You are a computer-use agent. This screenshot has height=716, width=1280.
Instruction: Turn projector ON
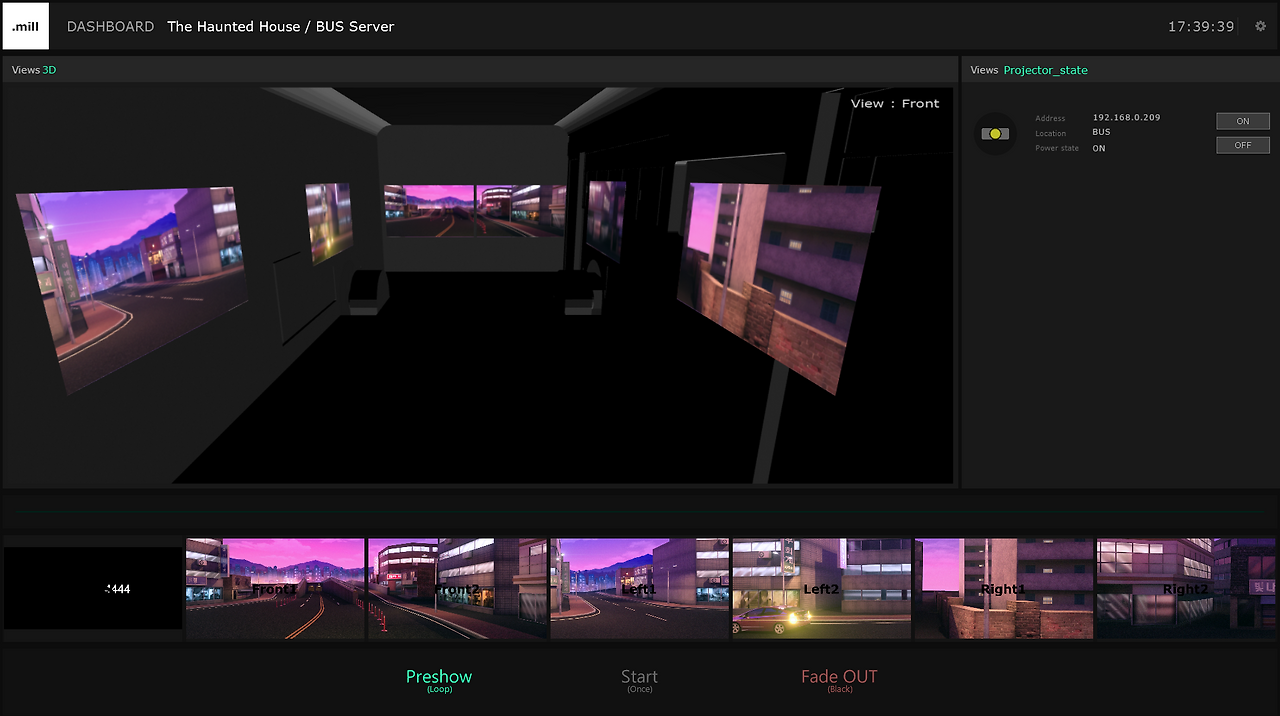click(x=1243, y=121)
